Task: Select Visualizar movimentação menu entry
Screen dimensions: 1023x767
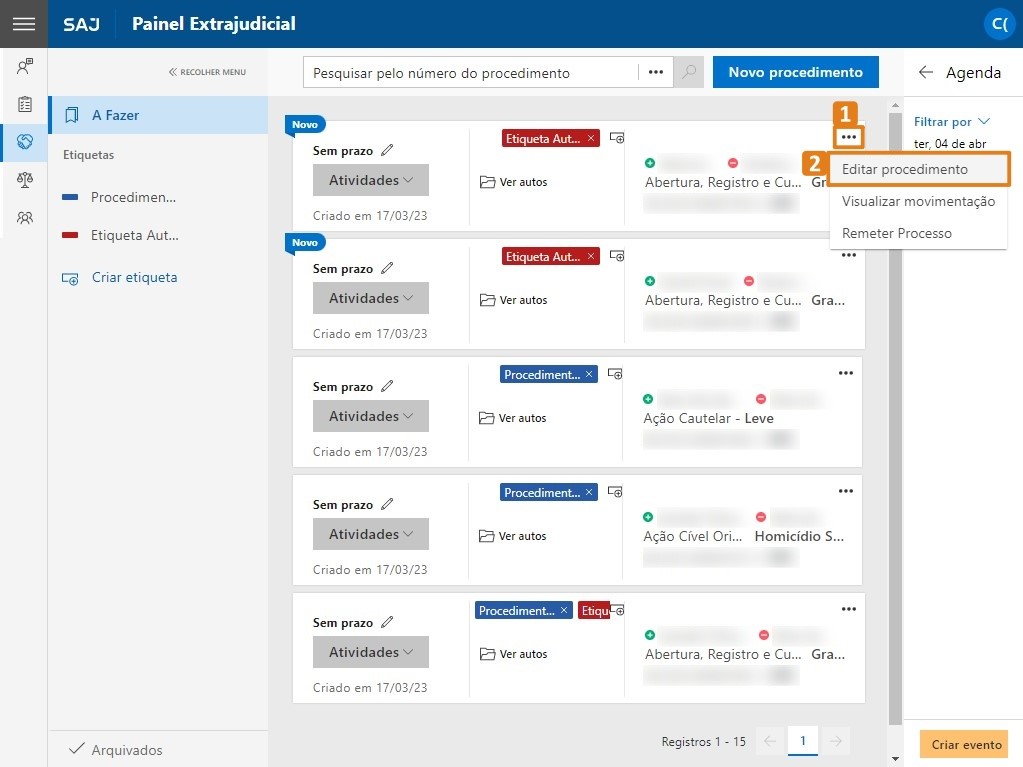Action: pyautogui.click(x=919, y=202)
